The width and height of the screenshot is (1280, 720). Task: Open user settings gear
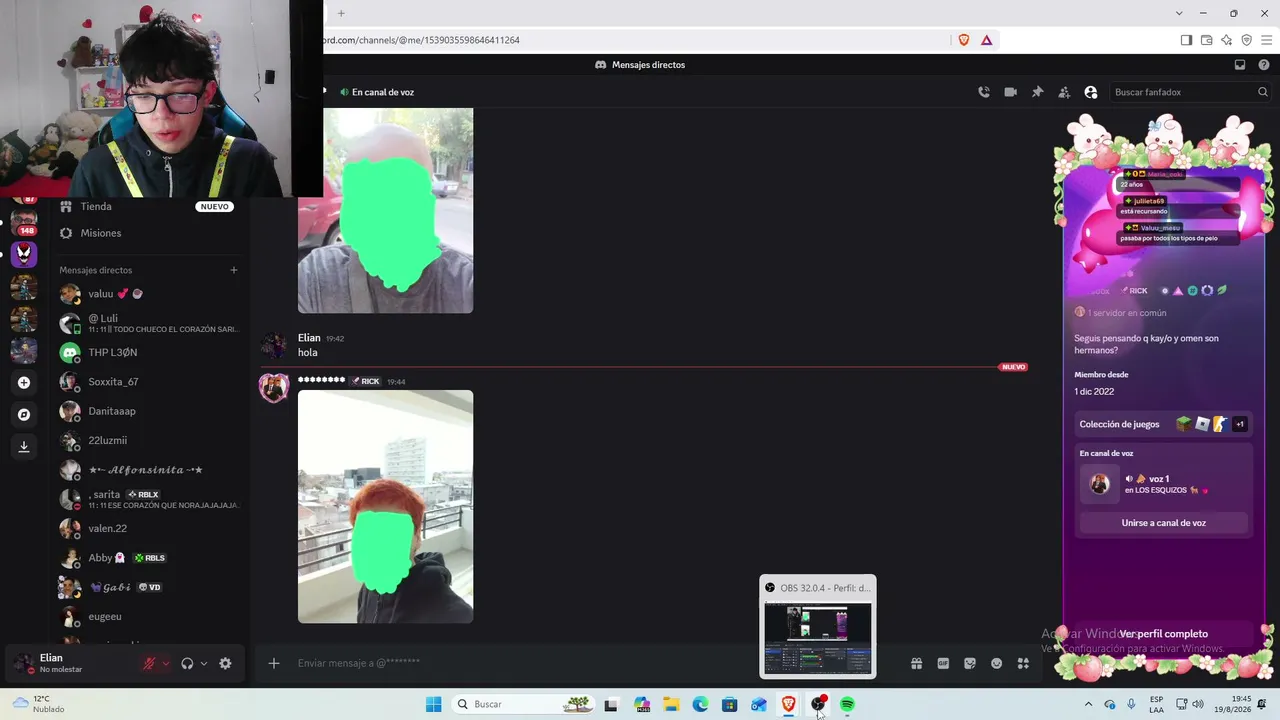tap(225, 663)
